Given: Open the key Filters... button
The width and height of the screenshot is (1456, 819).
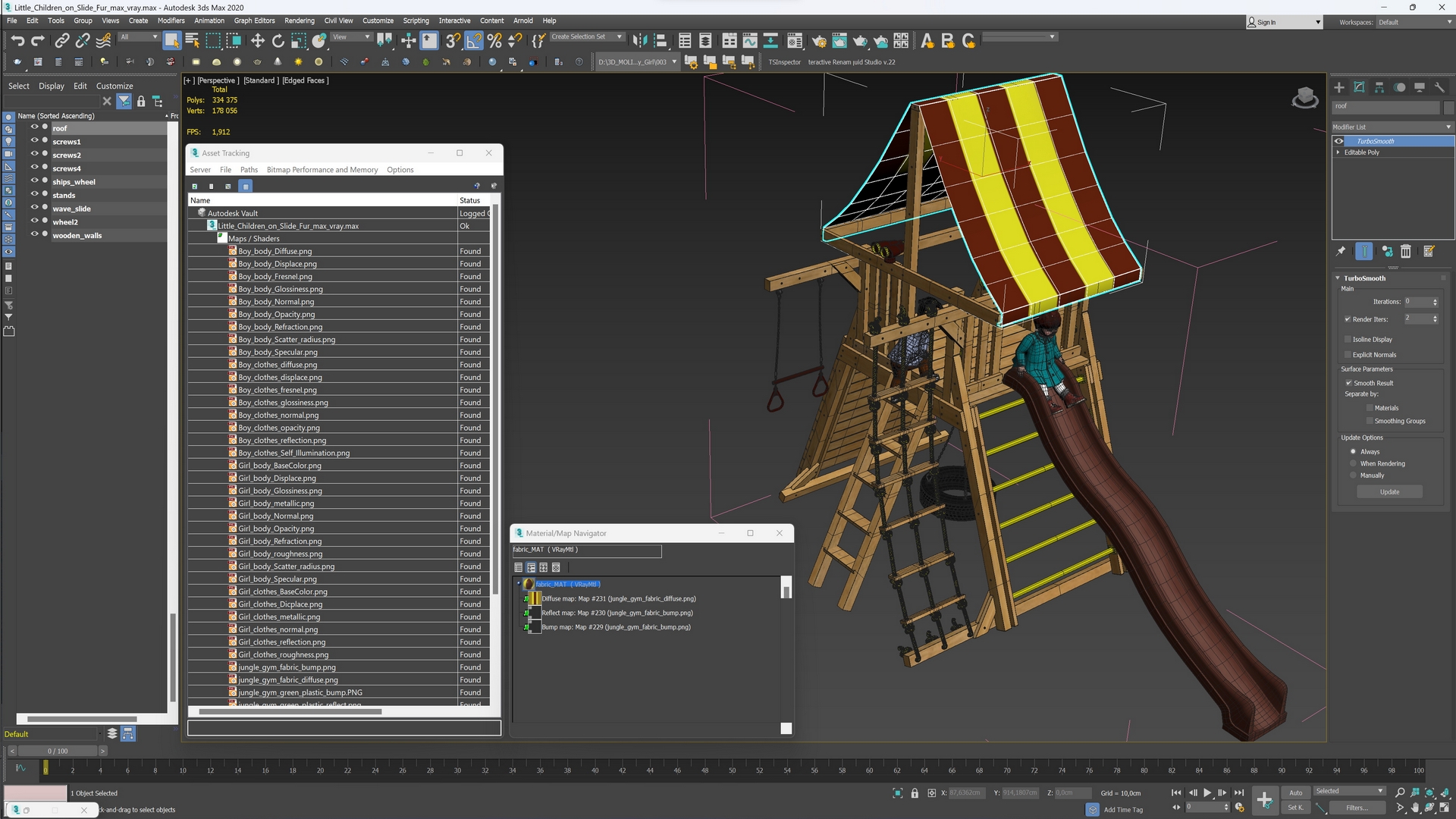Looking at the screenshot, I should [1357, 808].
